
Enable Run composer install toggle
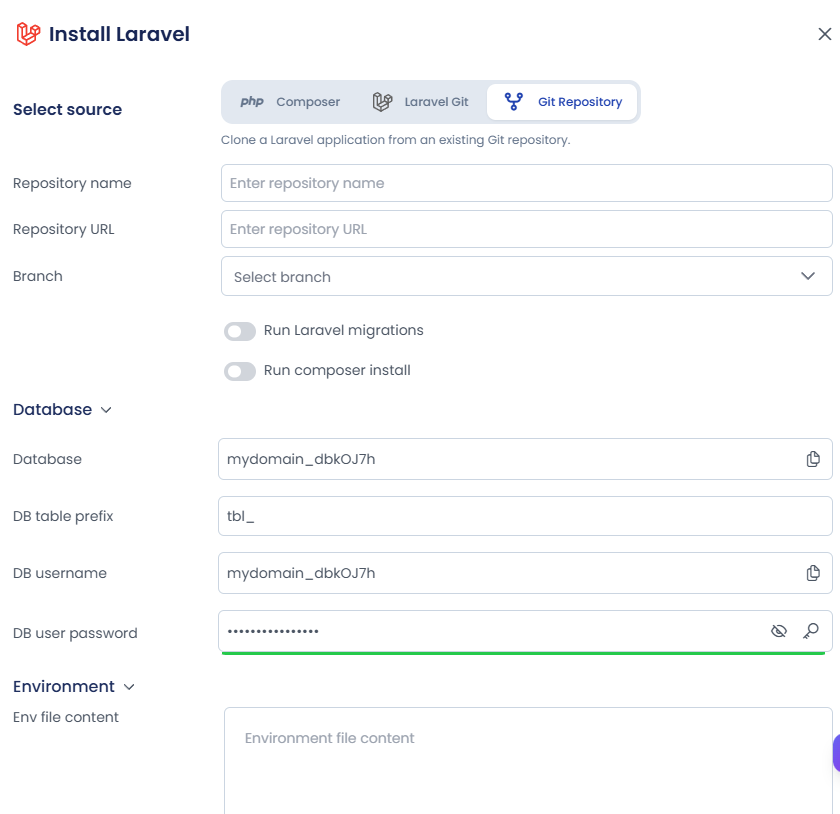pyautogui.click(x=240, y=371)
